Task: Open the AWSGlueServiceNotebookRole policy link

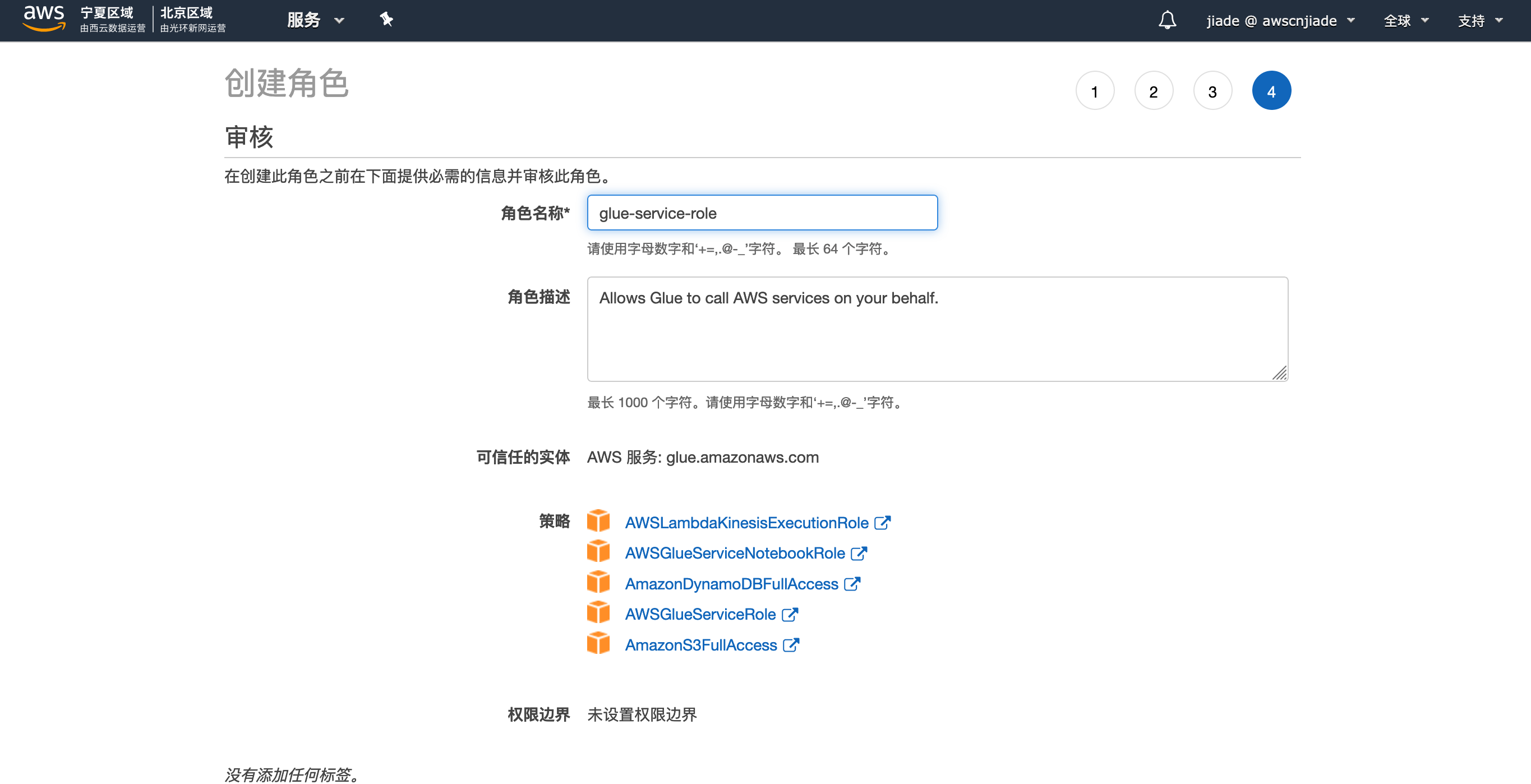Action: (x=735, y=553)
